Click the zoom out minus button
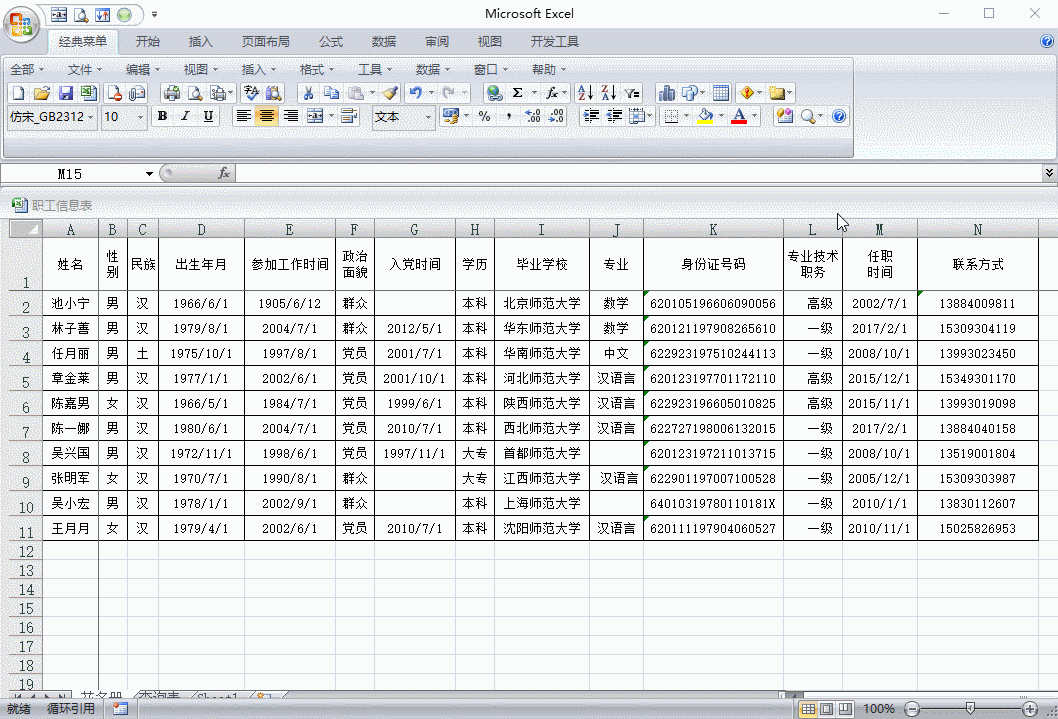 (912, 709)
